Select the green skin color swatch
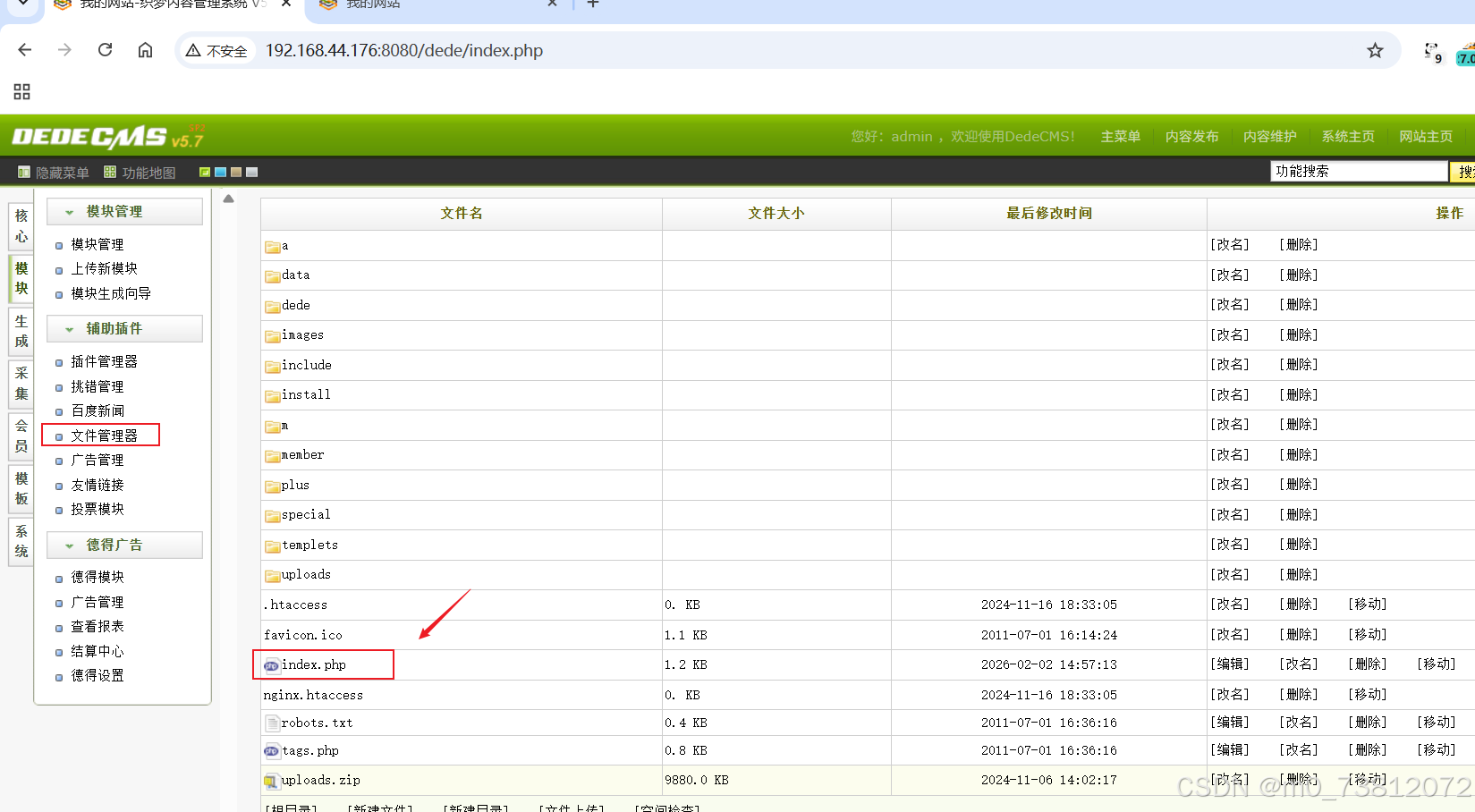Viewport: 1475px width, 812px height. click(205, 172)
